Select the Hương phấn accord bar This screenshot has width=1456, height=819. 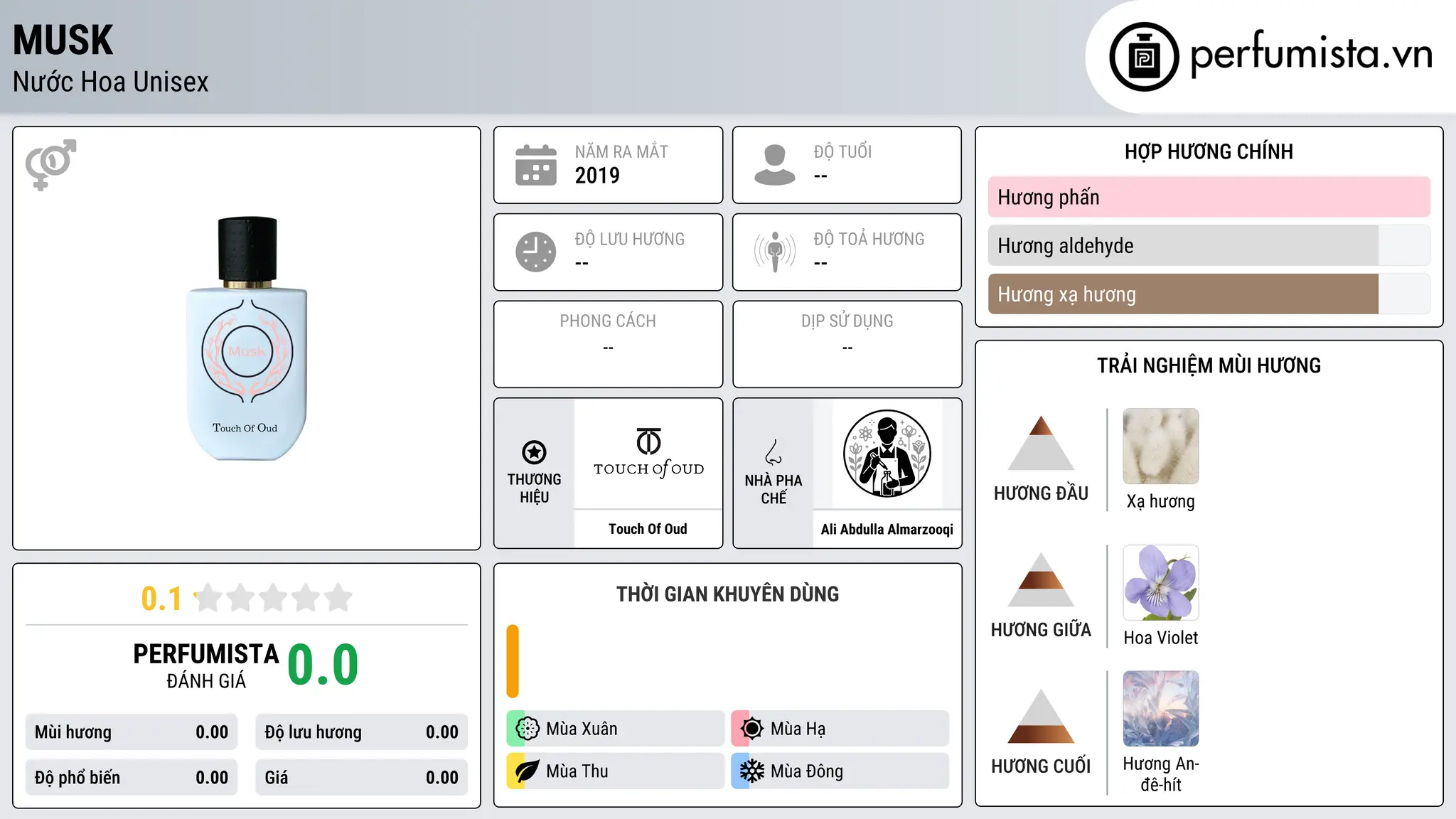tap(1209, 197)
